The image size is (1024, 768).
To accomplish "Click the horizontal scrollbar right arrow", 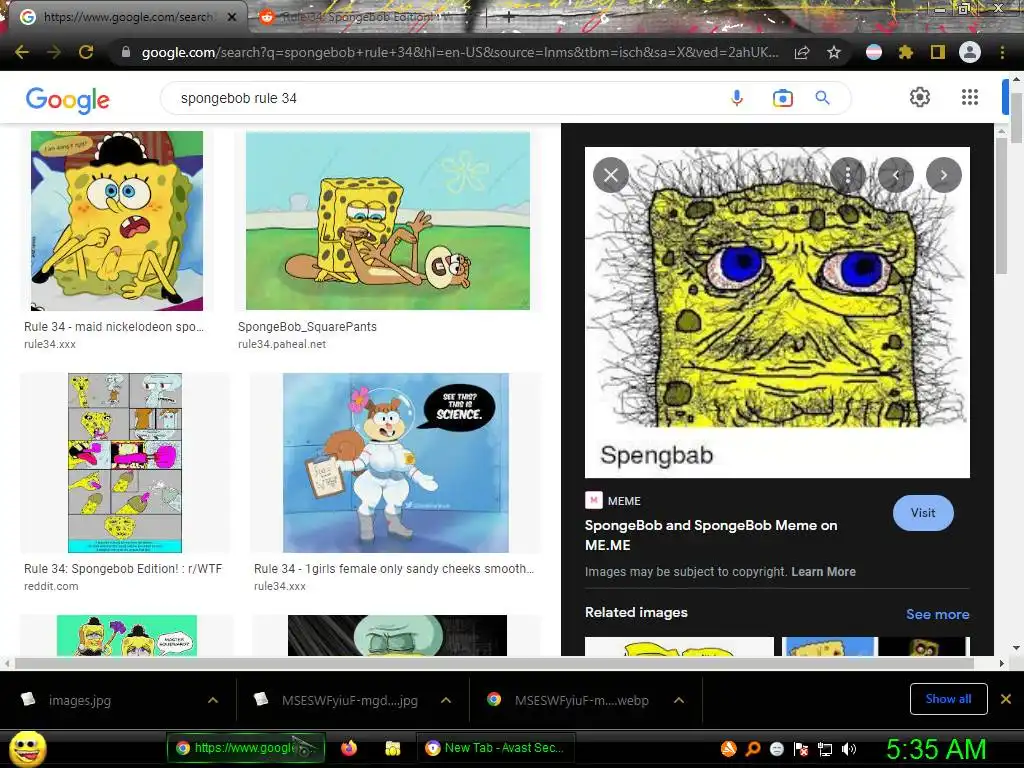I will [x=1002, y=664].
